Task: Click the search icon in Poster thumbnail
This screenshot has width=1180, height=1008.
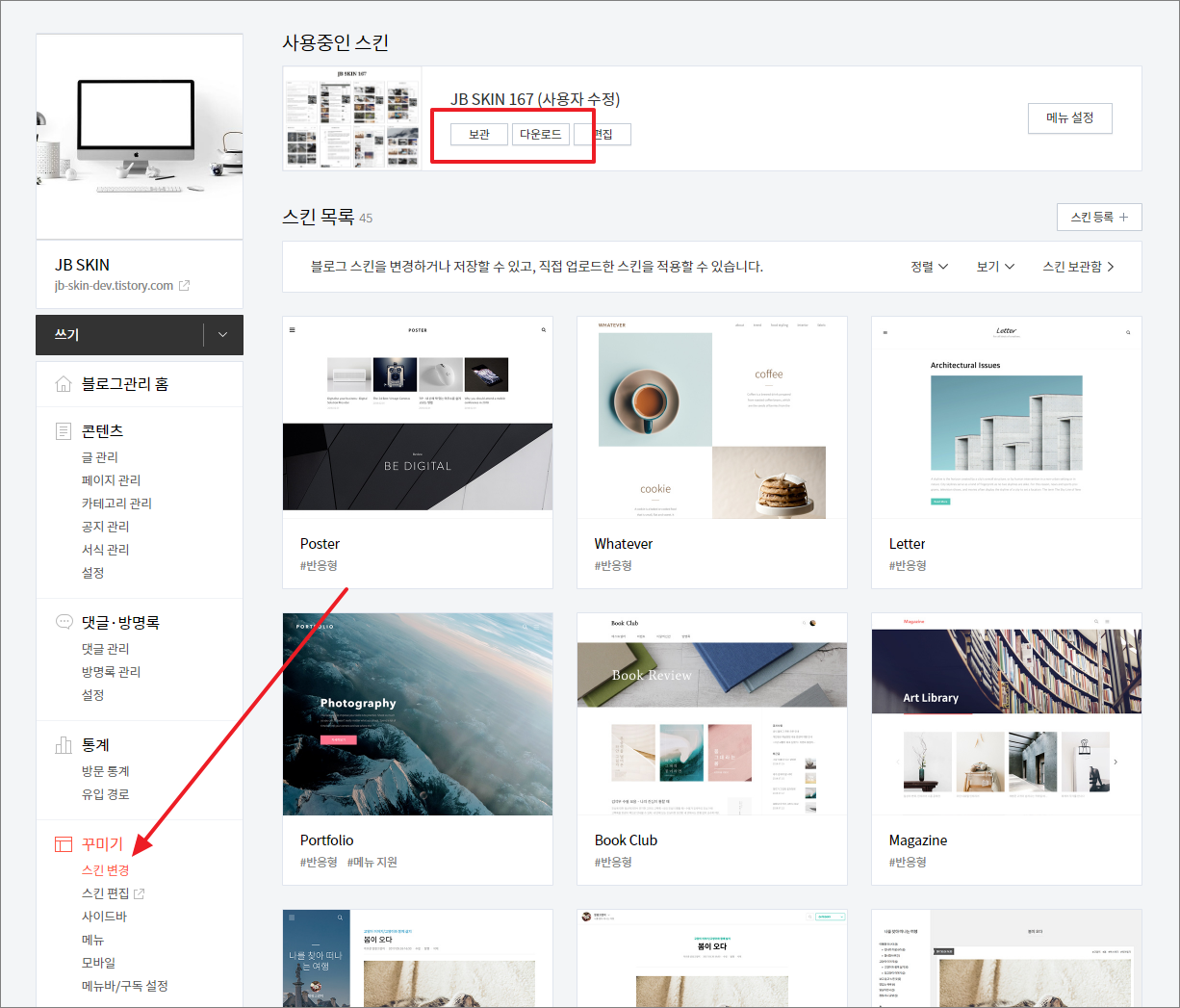Action: click(543, 330)
